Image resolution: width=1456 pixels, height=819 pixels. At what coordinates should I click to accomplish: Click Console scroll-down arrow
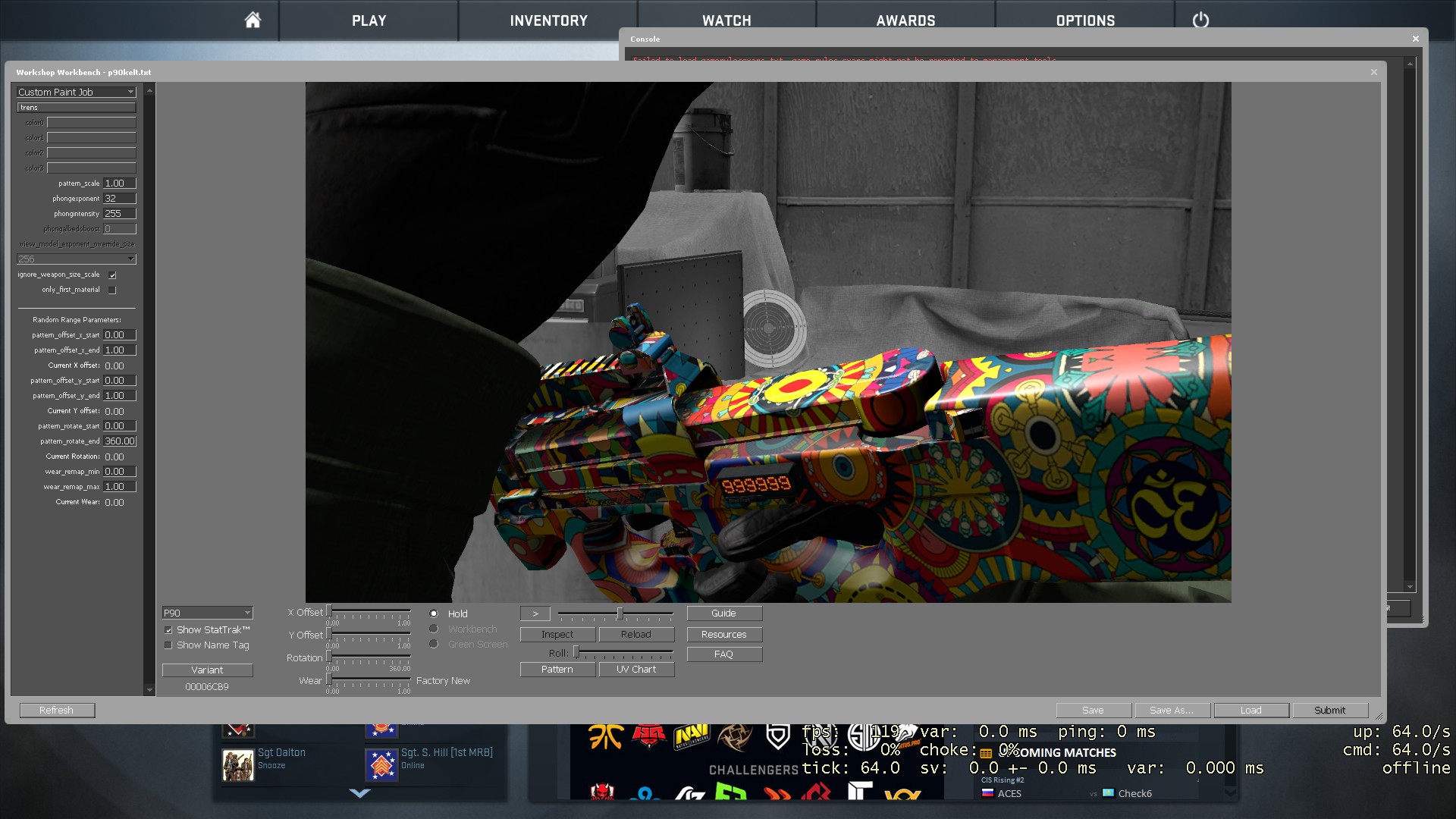(x=1410, y=586)
